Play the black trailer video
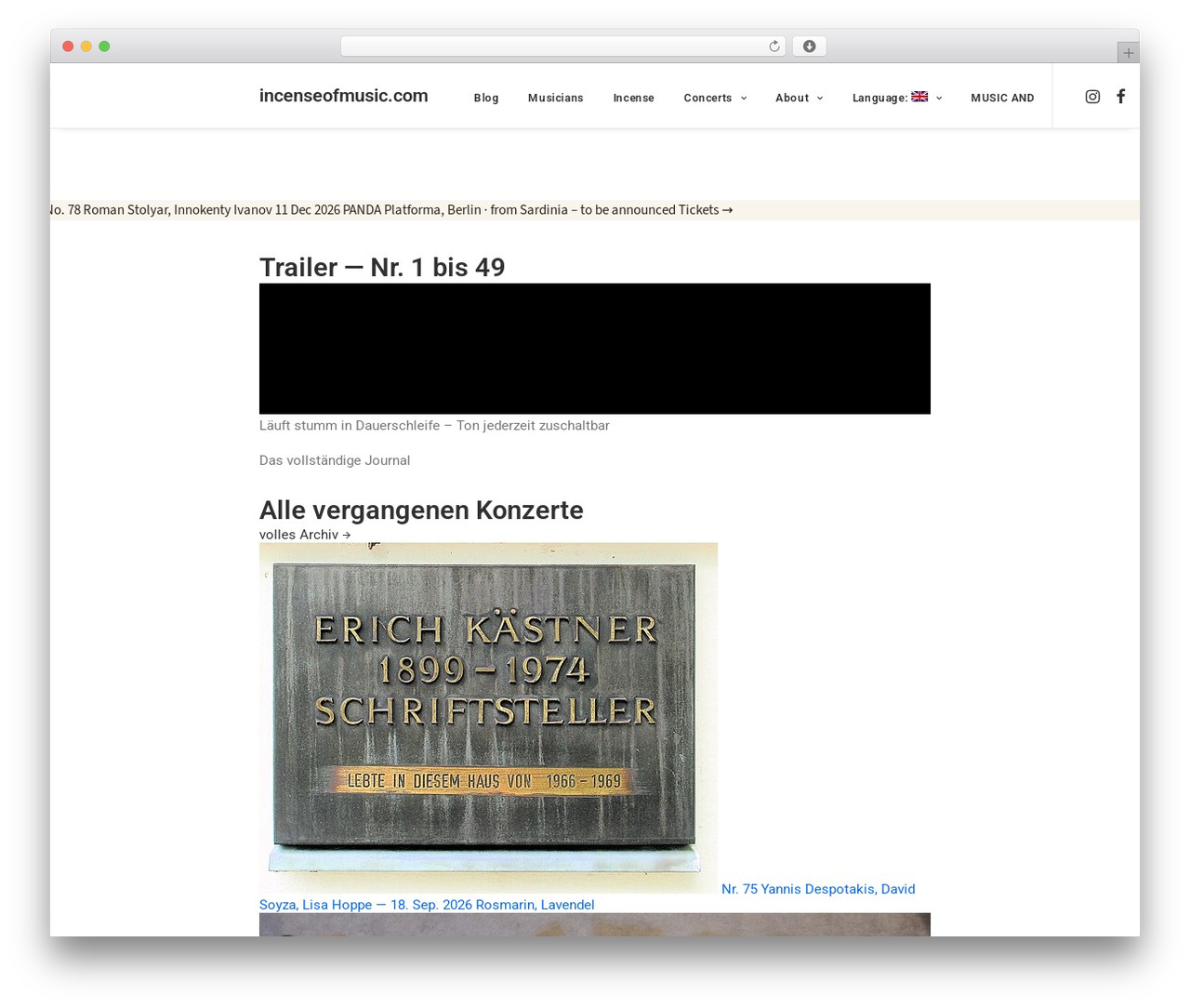This screenshot has height=1008, width=1190. coord(595,349)
